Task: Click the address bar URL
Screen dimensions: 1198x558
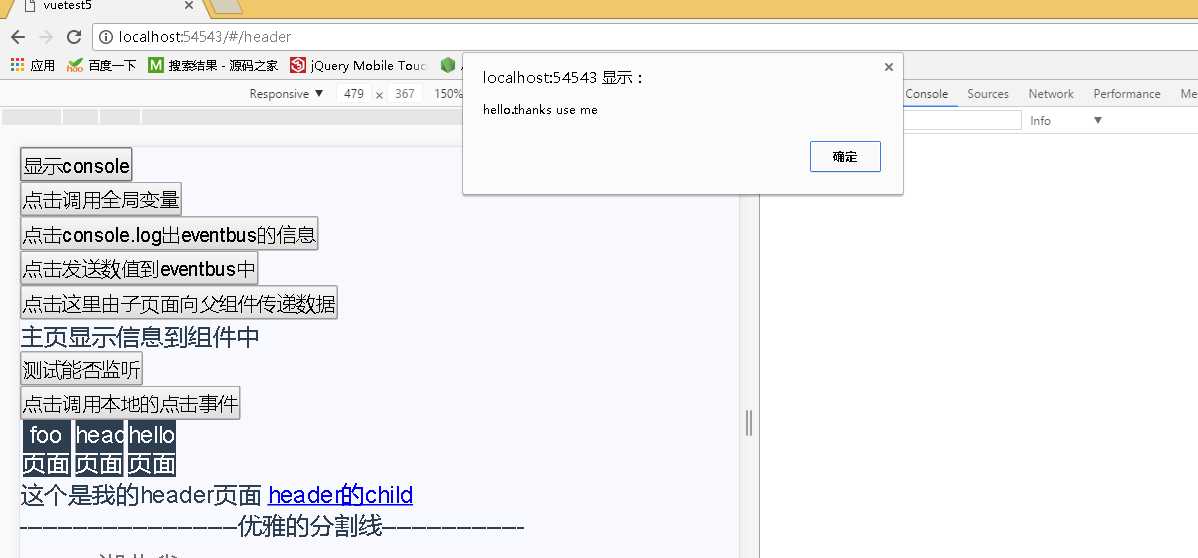Action: coord(205,37)
